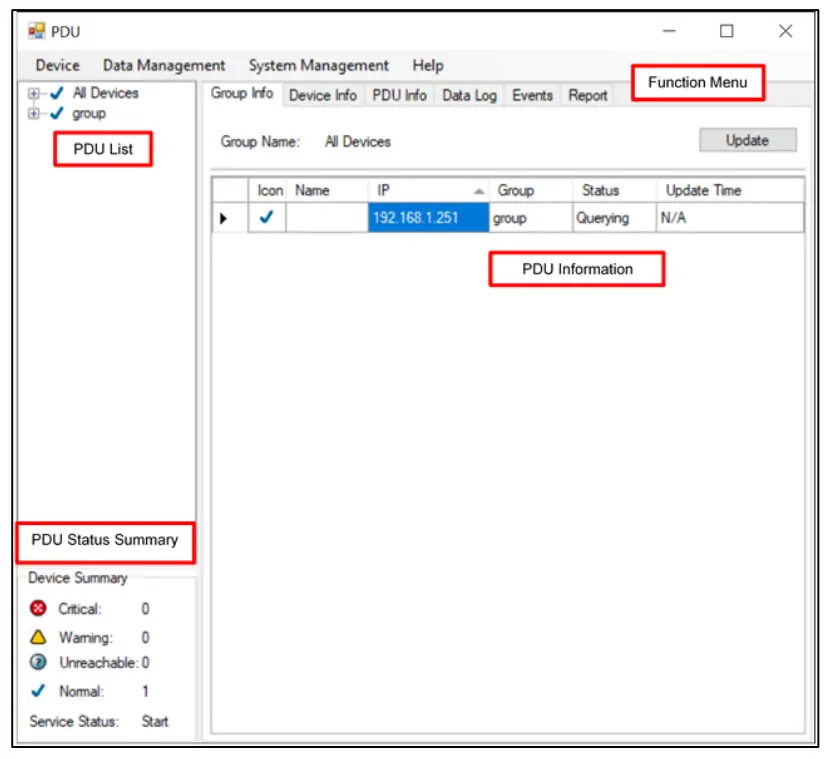The image size is (833, 759).
Task: Click the Update button
Action: point(747,140)
